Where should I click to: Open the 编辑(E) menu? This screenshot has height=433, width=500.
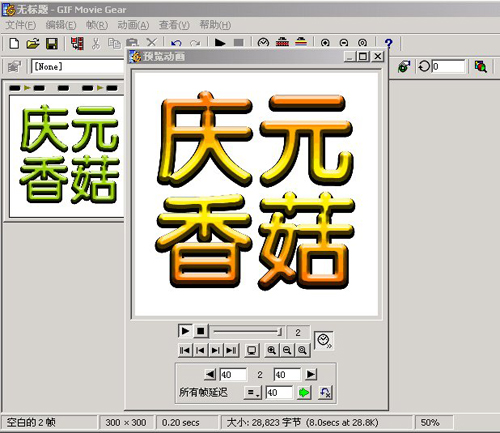pyautogui.click(x=61, y=25)
